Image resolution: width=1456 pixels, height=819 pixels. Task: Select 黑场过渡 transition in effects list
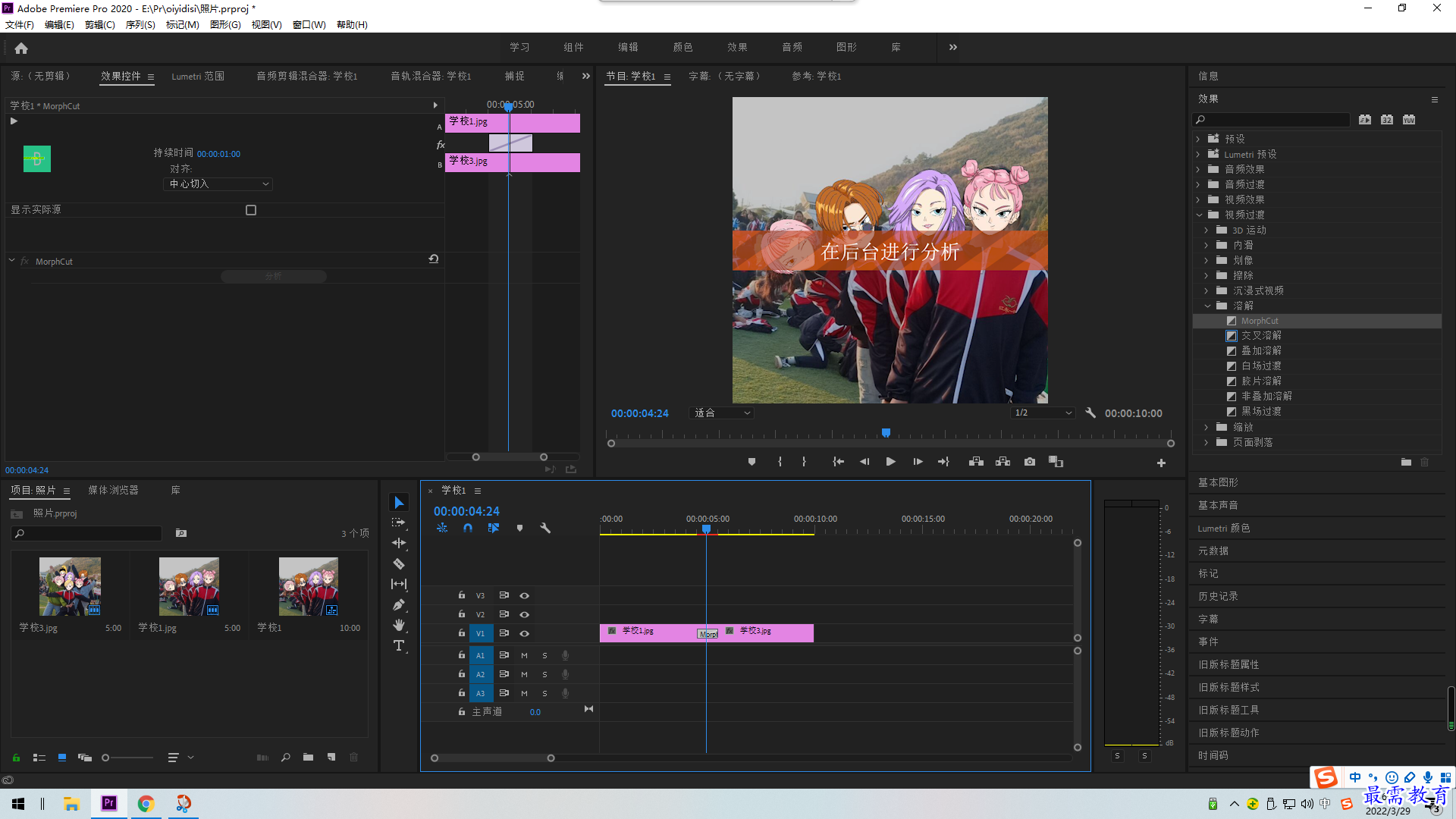pos(1261,411)
